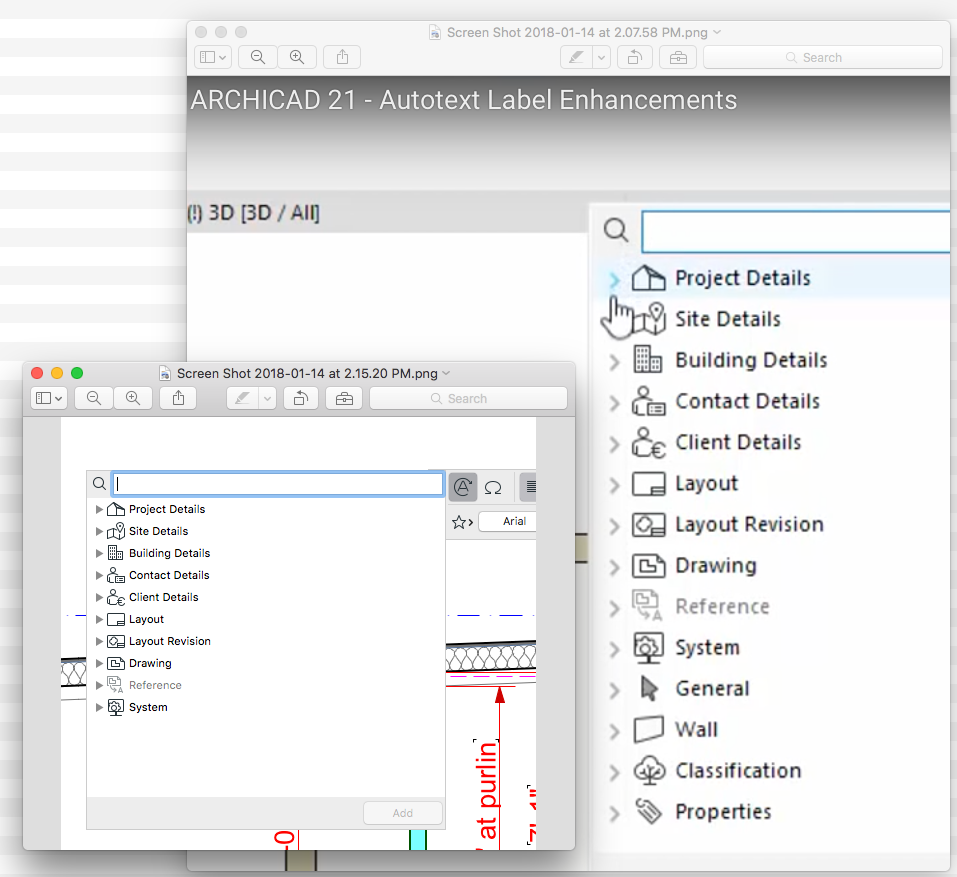
Task: Expand Properties chevron in the large list
Action: [x=614, y=813]
